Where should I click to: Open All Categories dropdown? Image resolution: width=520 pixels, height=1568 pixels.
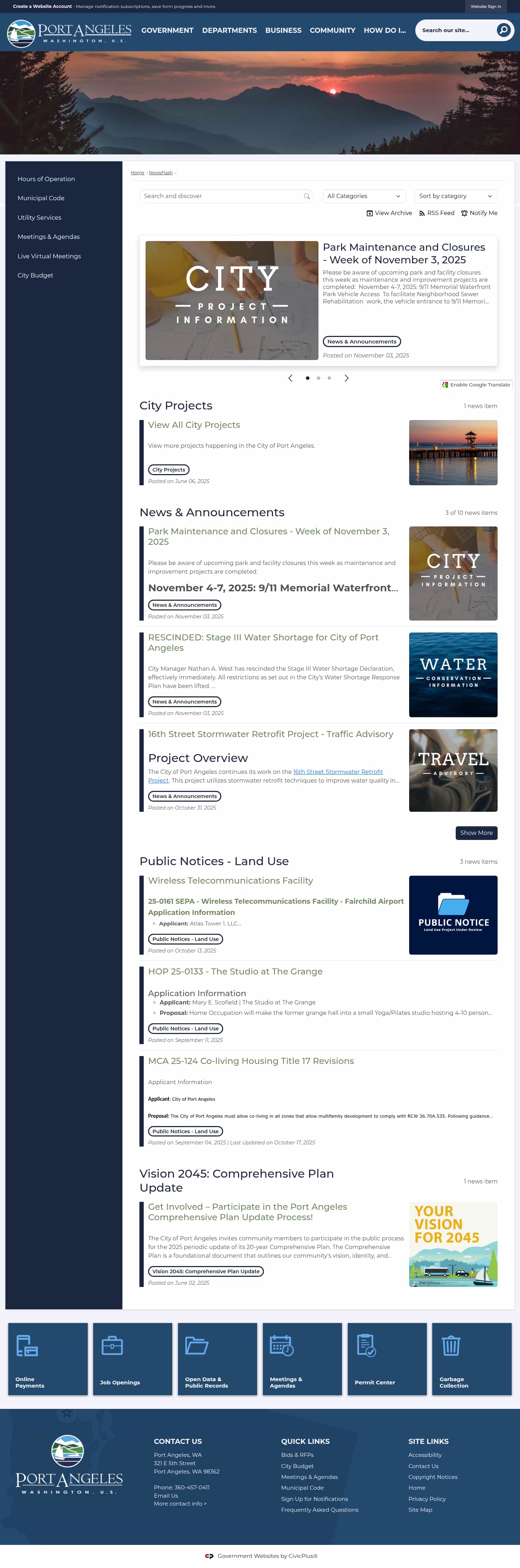[364, 196]
